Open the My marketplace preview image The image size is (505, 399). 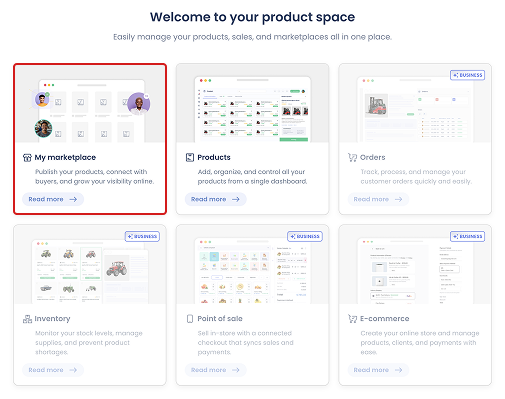pyautogui.click(x=90, y=104)
